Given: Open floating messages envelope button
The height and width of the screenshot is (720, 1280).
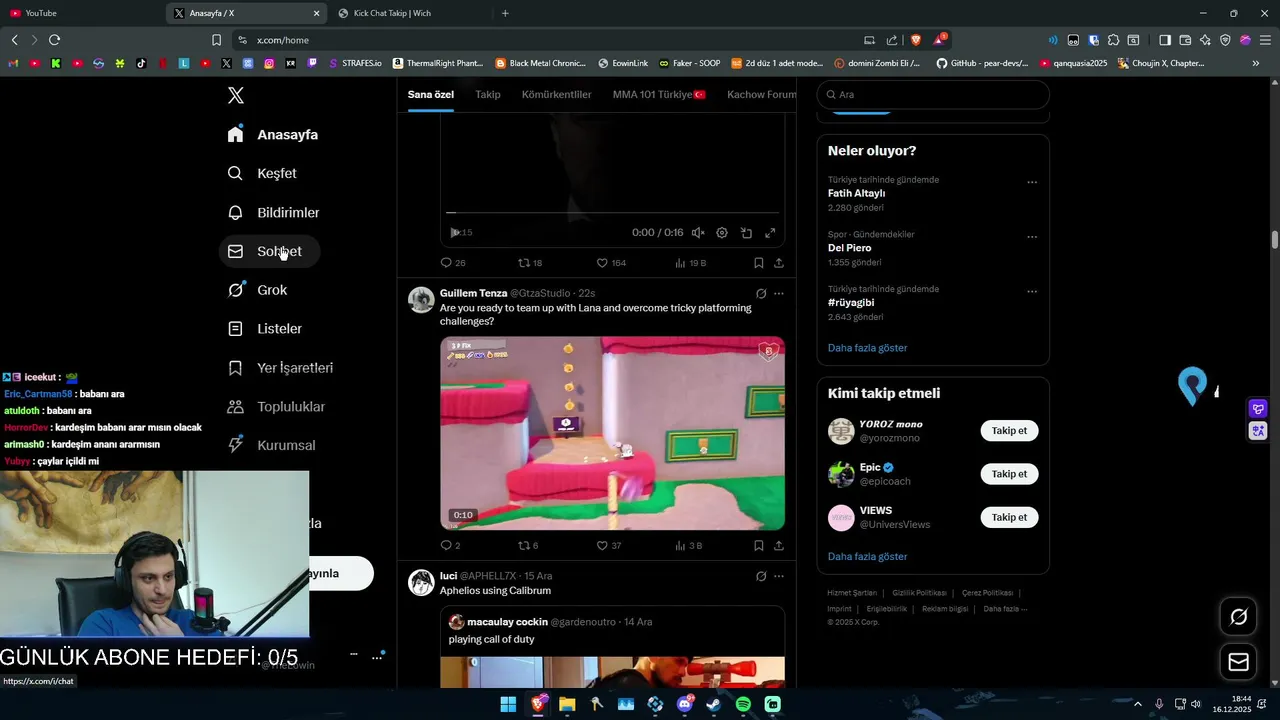Looking at the screenshot, I should pyautogui.click(x=1238, y=662).
